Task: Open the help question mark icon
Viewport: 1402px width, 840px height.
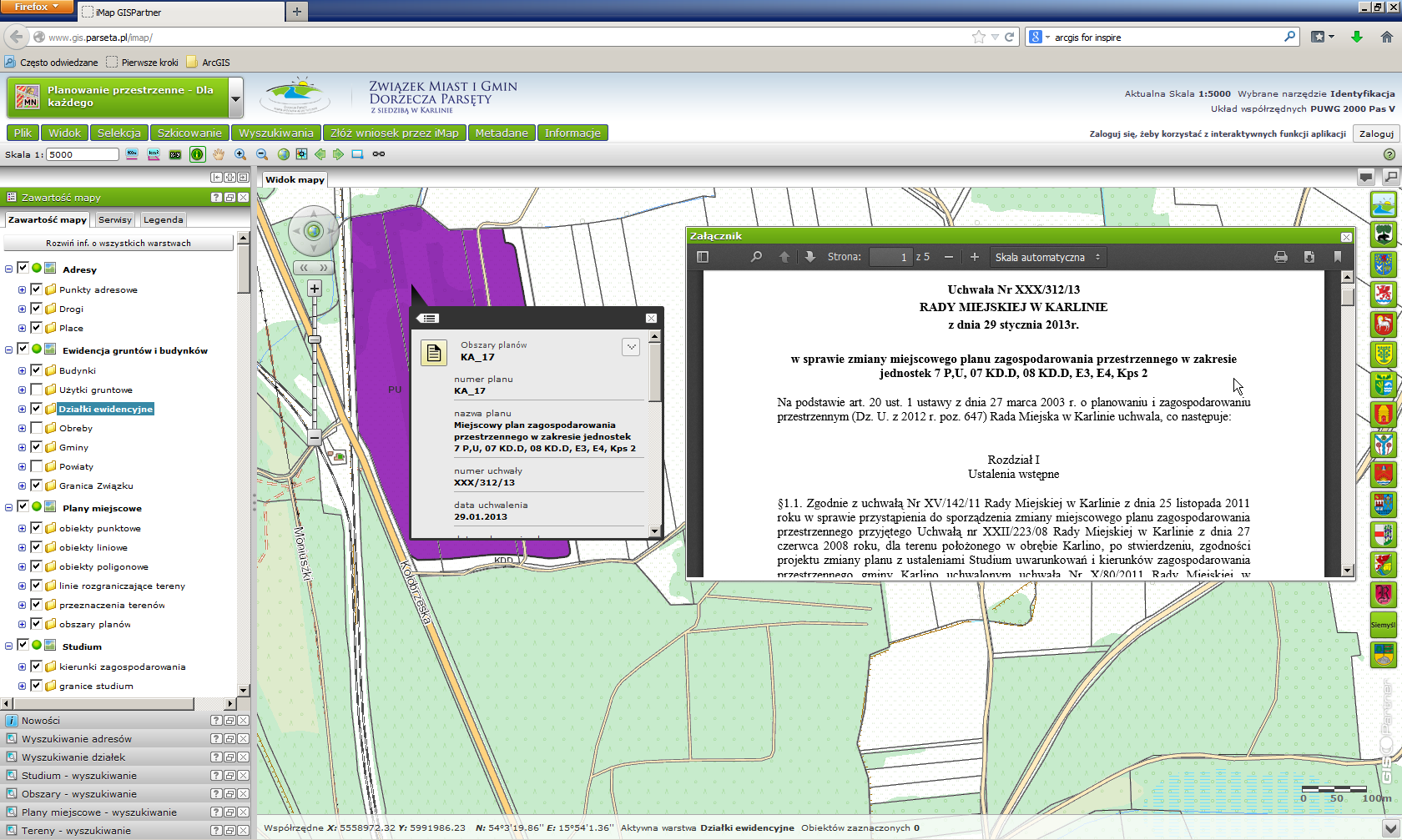Action: (1389, 154)
